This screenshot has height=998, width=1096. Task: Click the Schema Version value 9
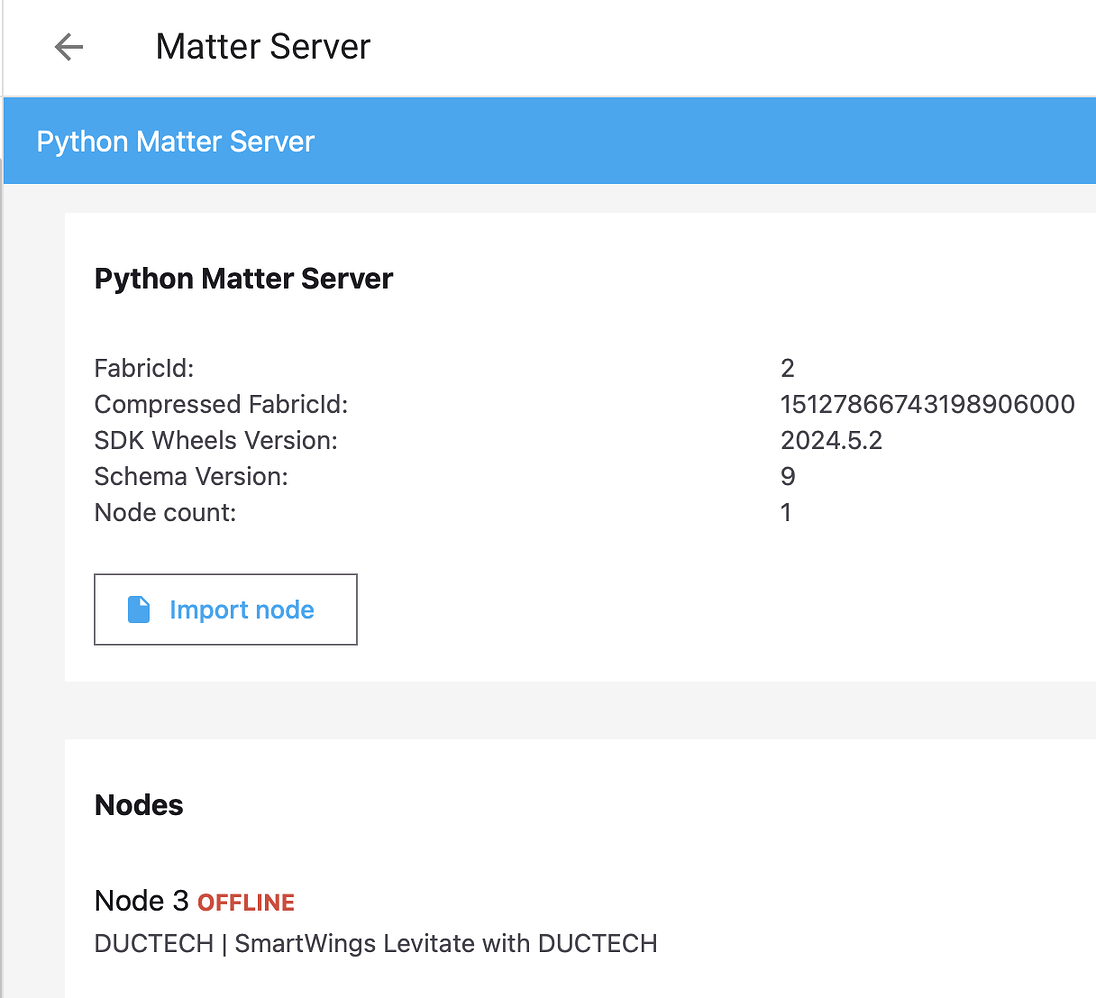point(787,476)
